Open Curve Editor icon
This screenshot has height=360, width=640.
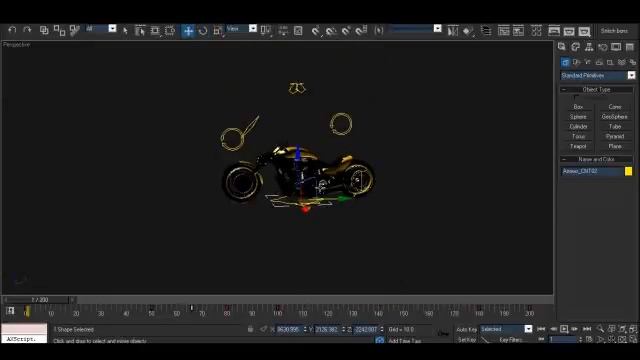pyautogui.click(x=504, y=31)
